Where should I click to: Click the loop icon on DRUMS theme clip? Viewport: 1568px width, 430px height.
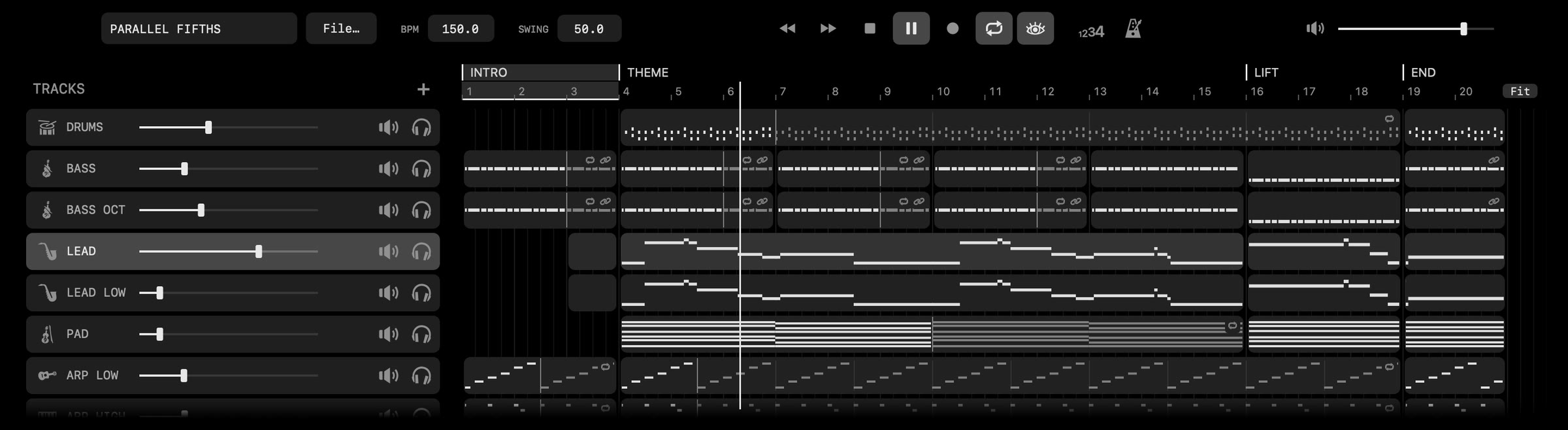coord(1390,119)
